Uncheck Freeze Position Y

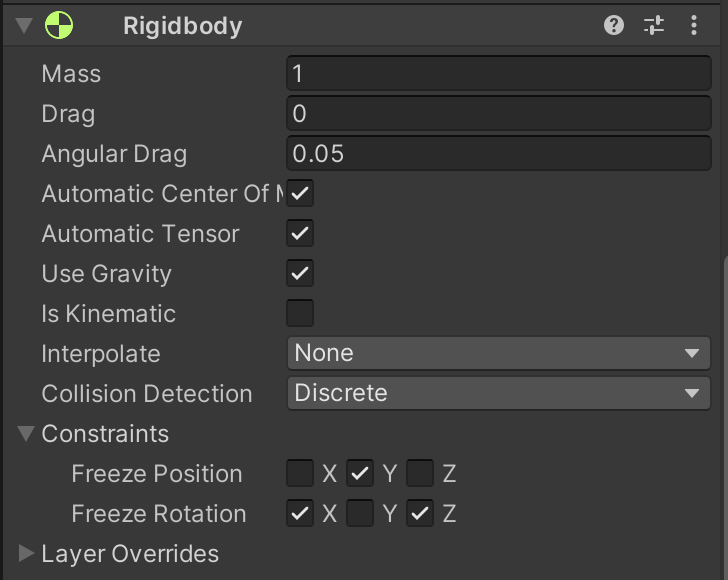360,473
